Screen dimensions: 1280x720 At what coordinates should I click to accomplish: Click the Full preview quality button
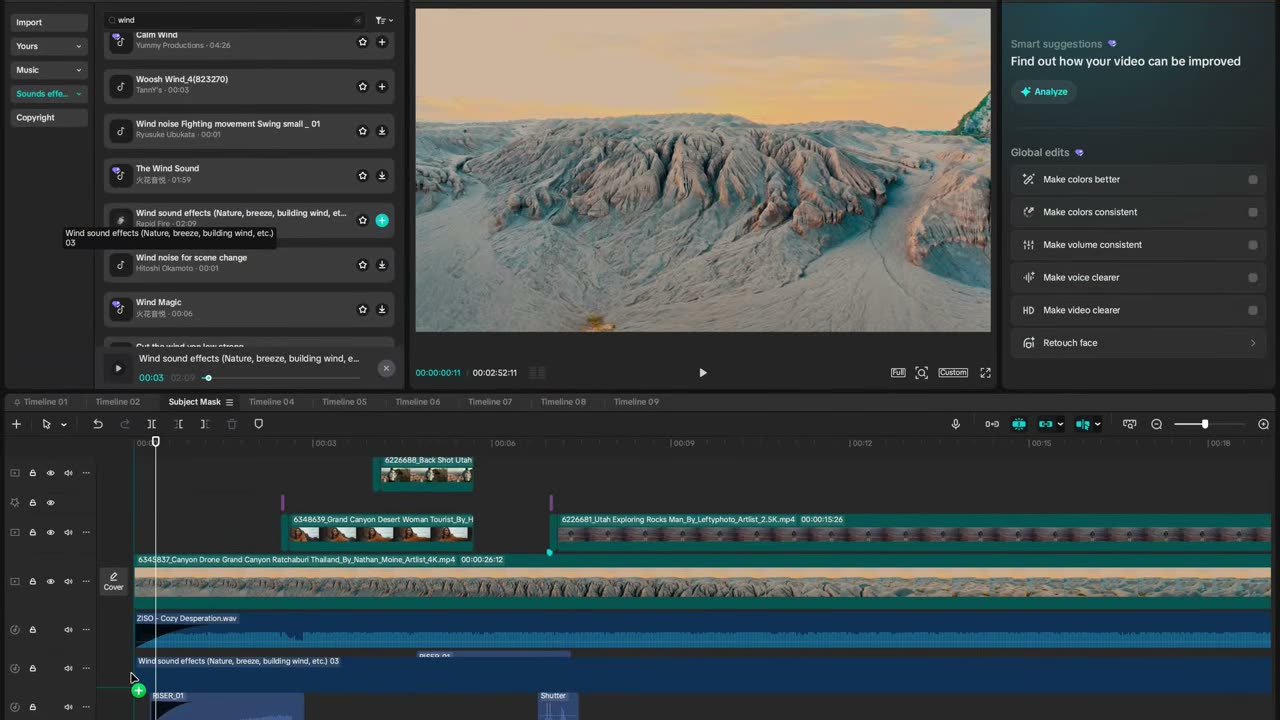[898, 373]
